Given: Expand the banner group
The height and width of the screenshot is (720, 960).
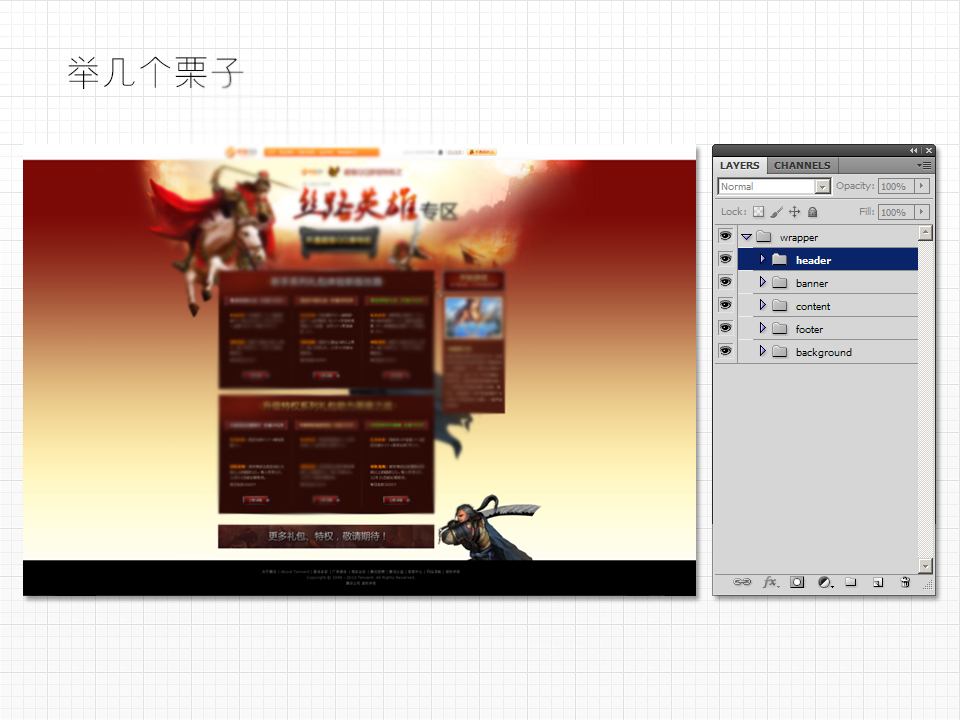Looking at the screenshot, I should point(762,282).
